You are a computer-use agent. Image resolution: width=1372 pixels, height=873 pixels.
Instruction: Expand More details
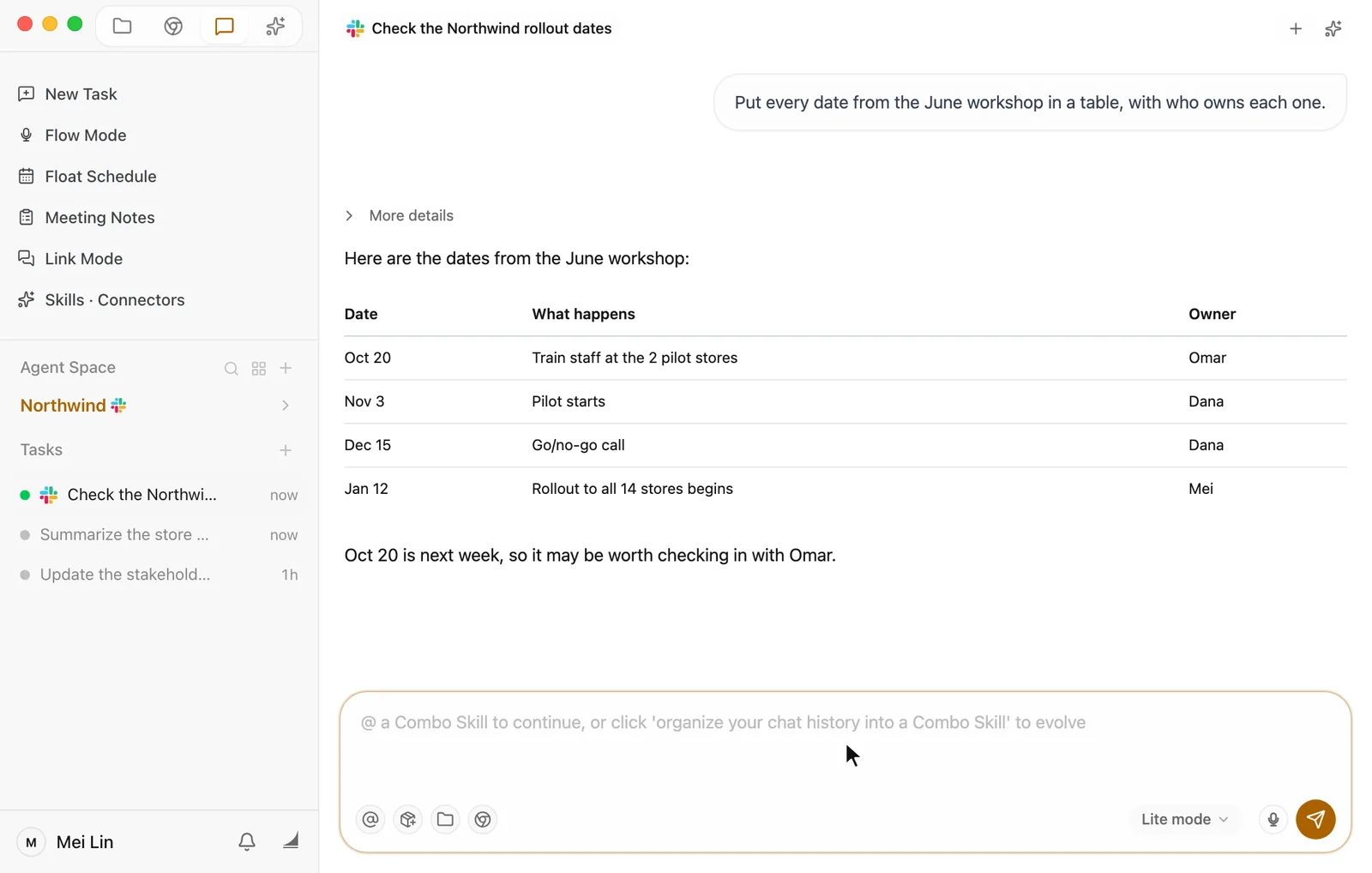pyautogui.click(x=400, y=215)
